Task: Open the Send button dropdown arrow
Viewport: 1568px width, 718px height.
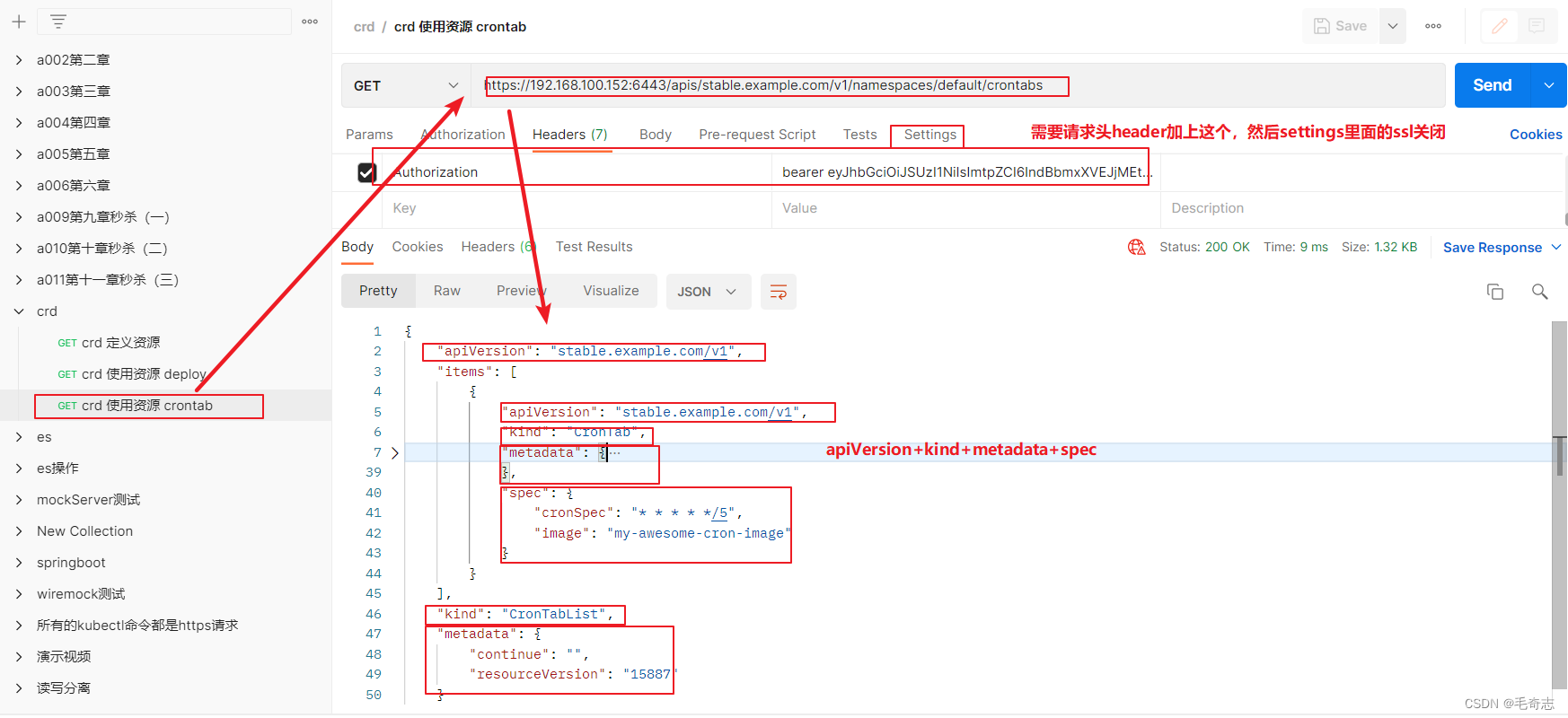Action: point(1549,85)
